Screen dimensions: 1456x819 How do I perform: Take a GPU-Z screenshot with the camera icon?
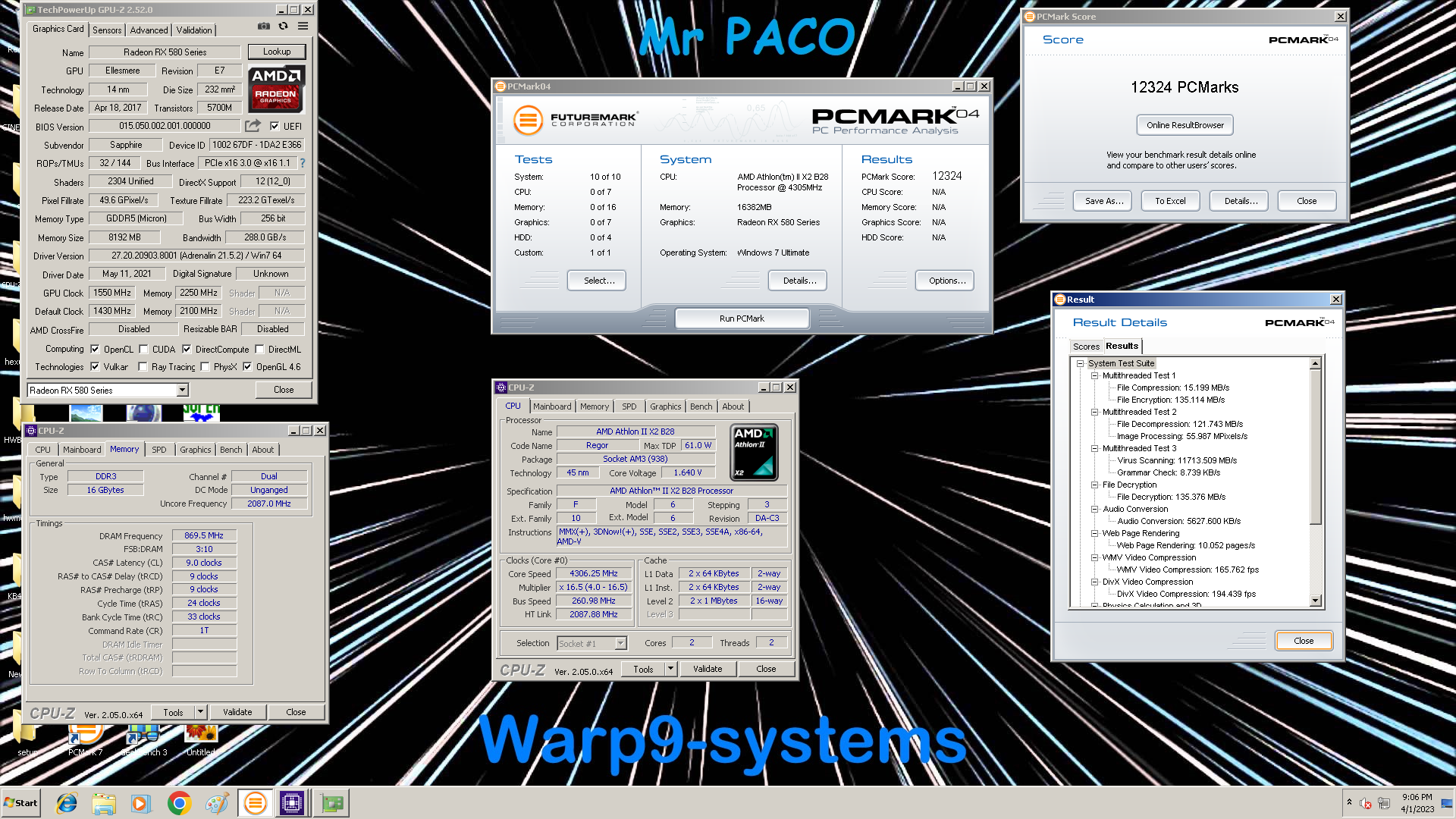(263, 26)
